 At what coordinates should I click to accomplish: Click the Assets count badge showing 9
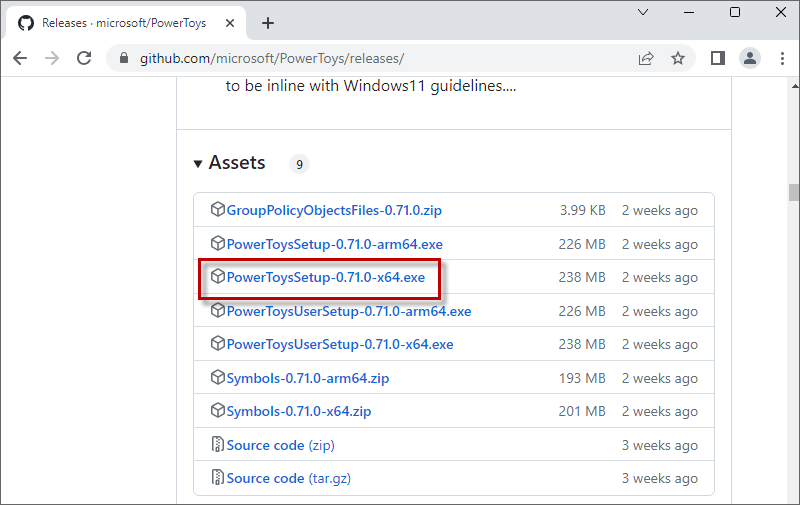tap(299, 164)
